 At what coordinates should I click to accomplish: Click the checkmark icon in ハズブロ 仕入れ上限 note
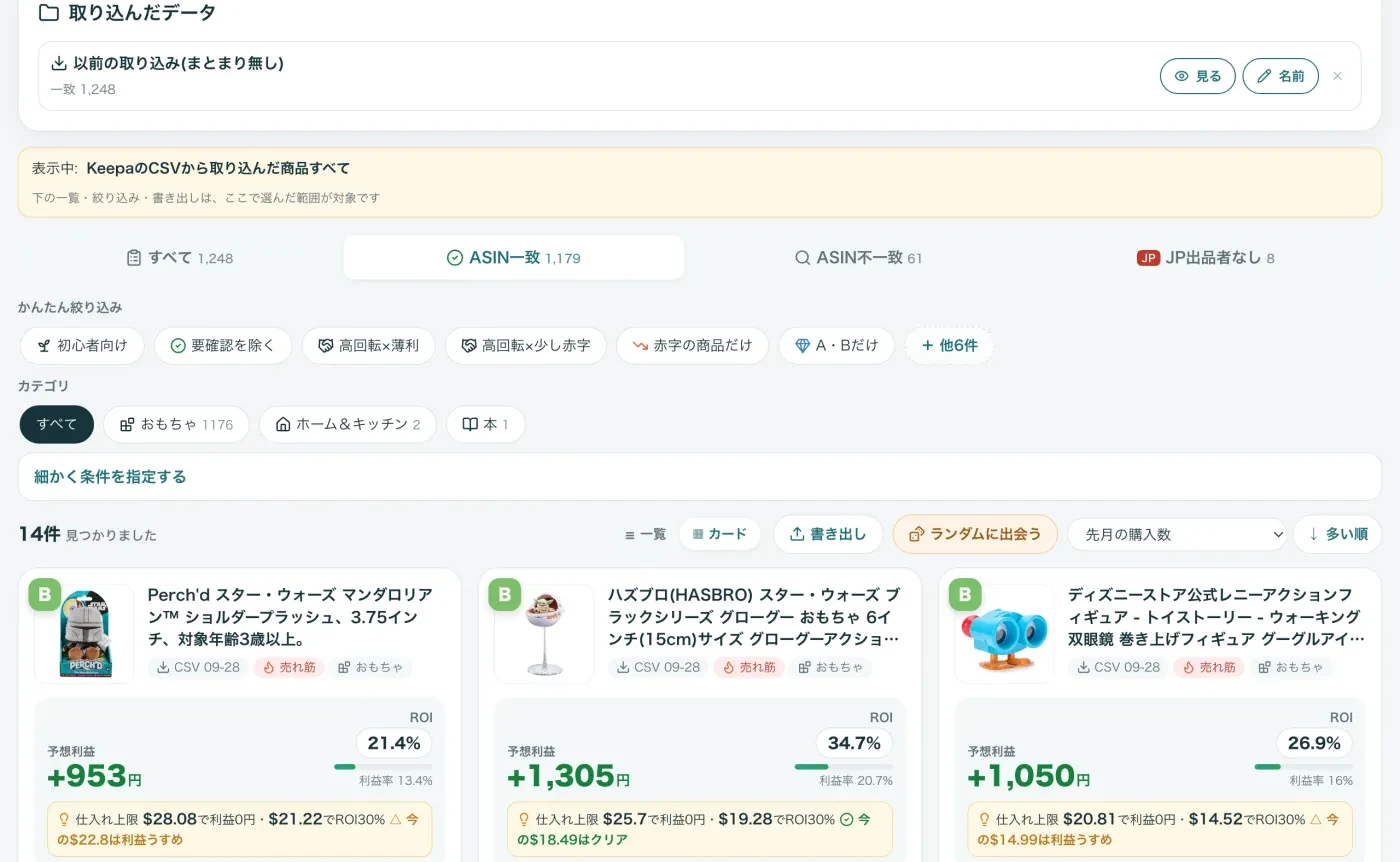[x=846, y=819]
